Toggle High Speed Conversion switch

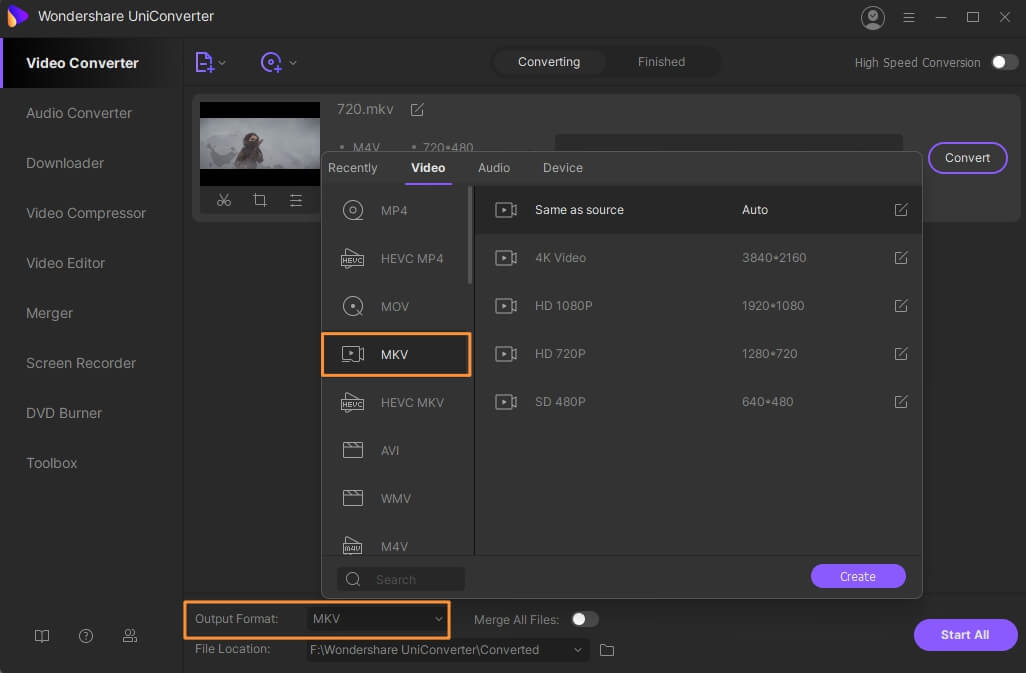coord(1004,62)
